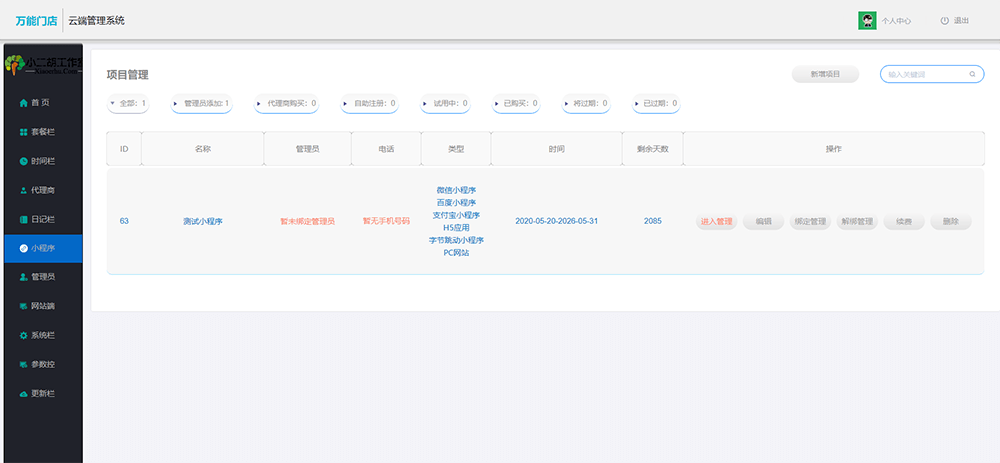Click the 删除 button
Image resolution: width=1000 pixels, height=463 pixels.
coord(951,221)
